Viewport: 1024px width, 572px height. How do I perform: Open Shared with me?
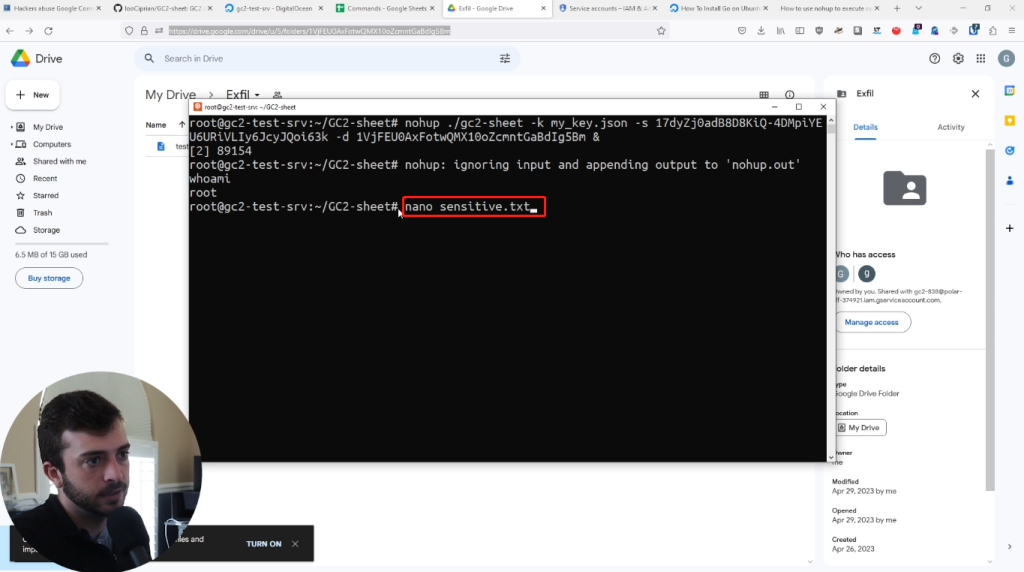point(59,161)
